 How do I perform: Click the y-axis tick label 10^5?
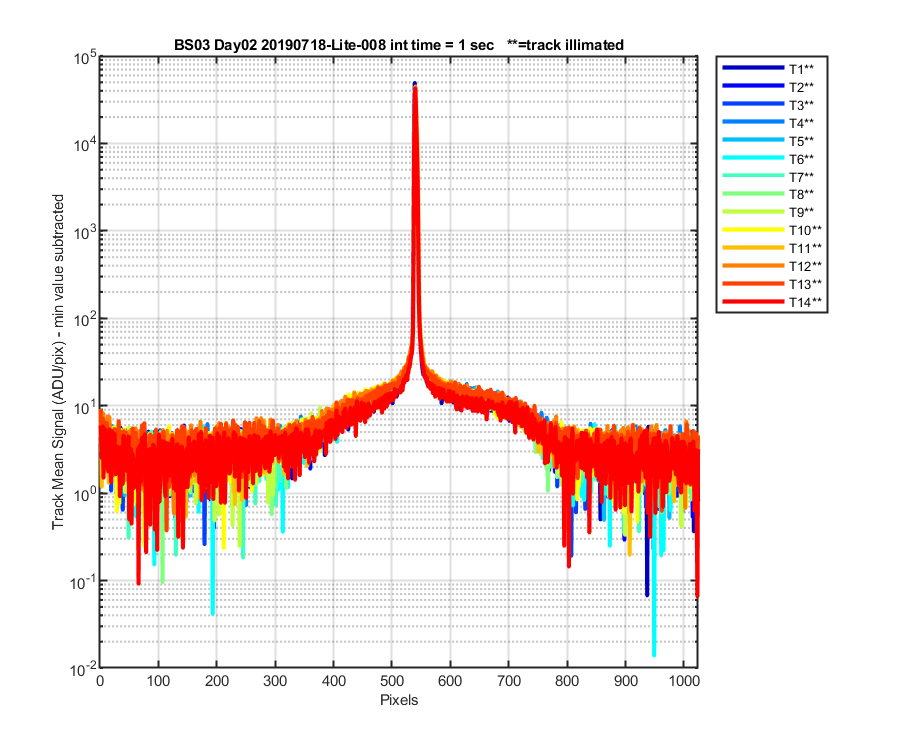tap(85, 59)
